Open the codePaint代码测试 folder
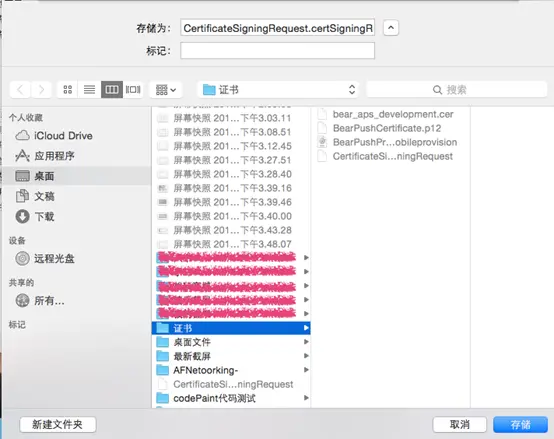This screenshot has height=439, width=554. coord(231,398)
